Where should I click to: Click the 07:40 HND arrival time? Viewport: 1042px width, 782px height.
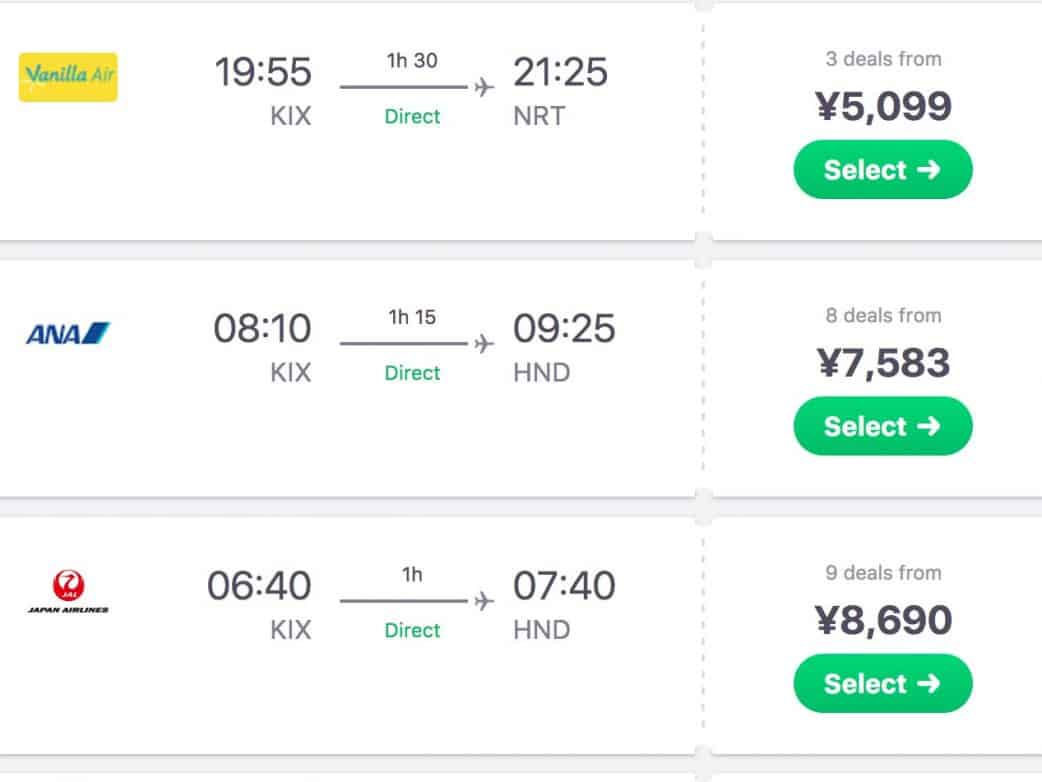click(x=563, y=586)
